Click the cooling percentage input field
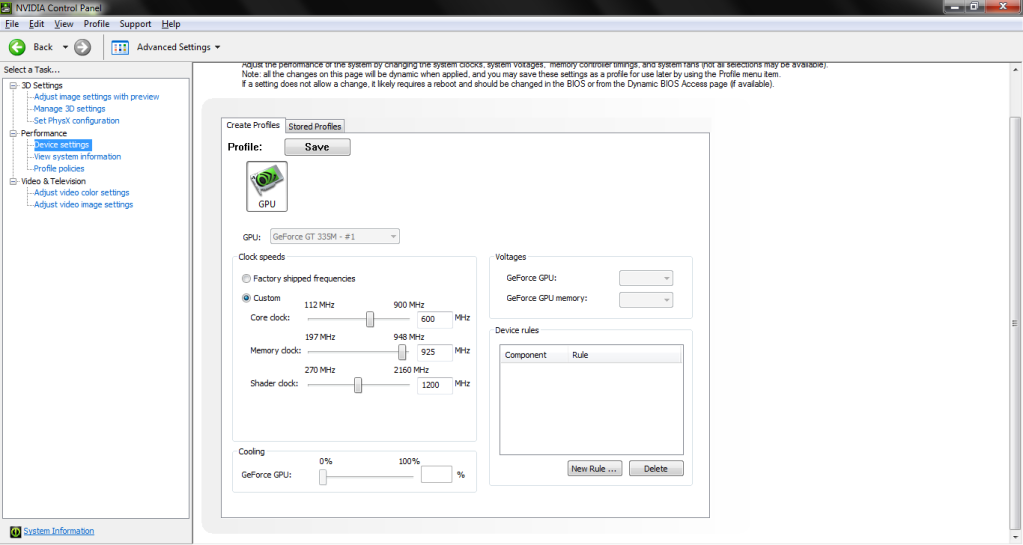1023x545 pixels. pyautogui.click(x=436, y=475)
